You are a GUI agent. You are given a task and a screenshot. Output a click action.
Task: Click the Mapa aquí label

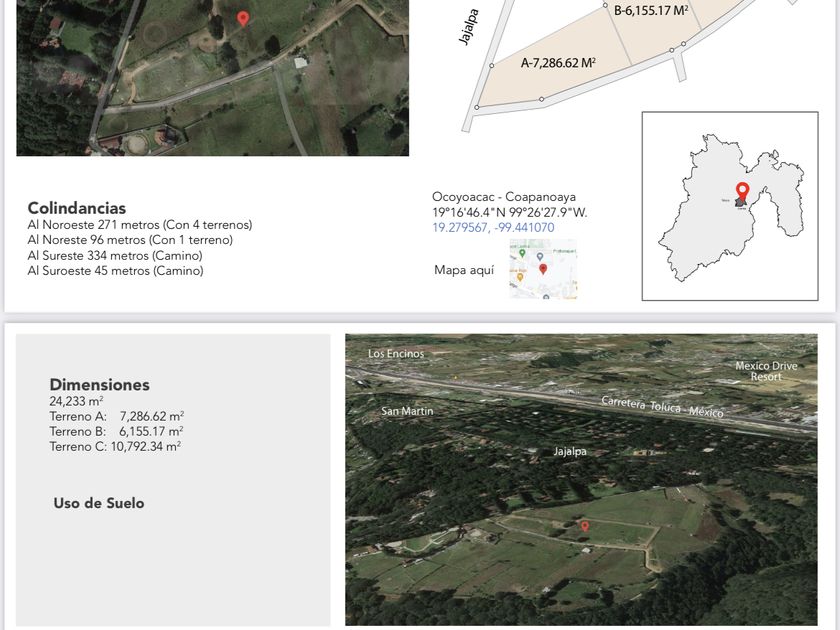coord(464,270)
